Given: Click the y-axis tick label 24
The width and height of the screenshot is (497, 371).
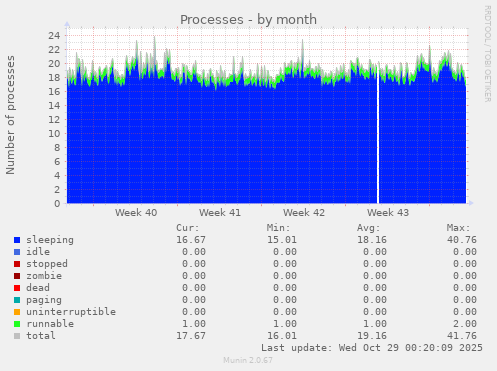Looking at the screenshot, I should (54, 35).
